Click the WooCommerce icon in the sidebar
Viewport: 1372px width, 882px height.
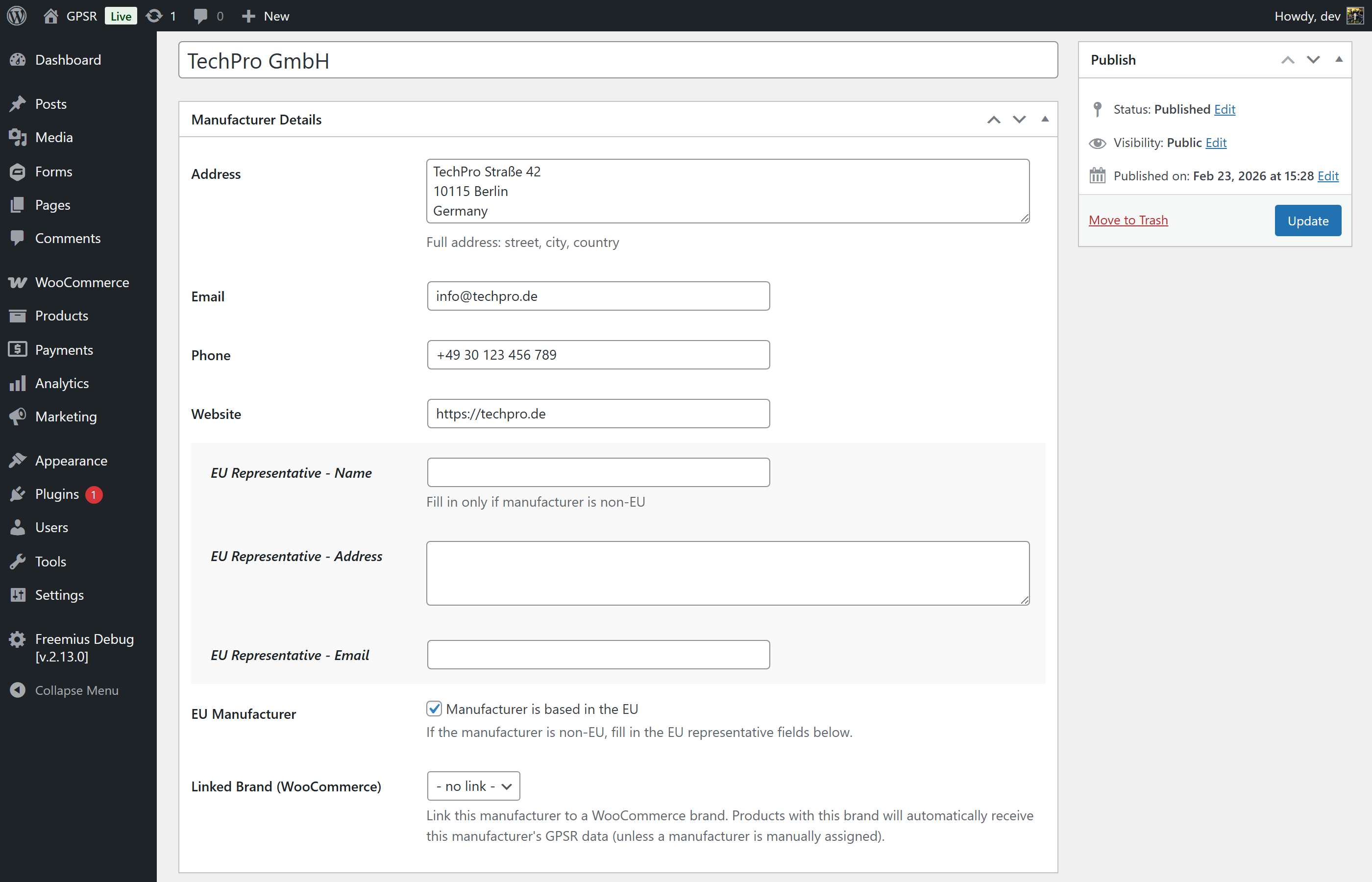(x=18, y=282)
